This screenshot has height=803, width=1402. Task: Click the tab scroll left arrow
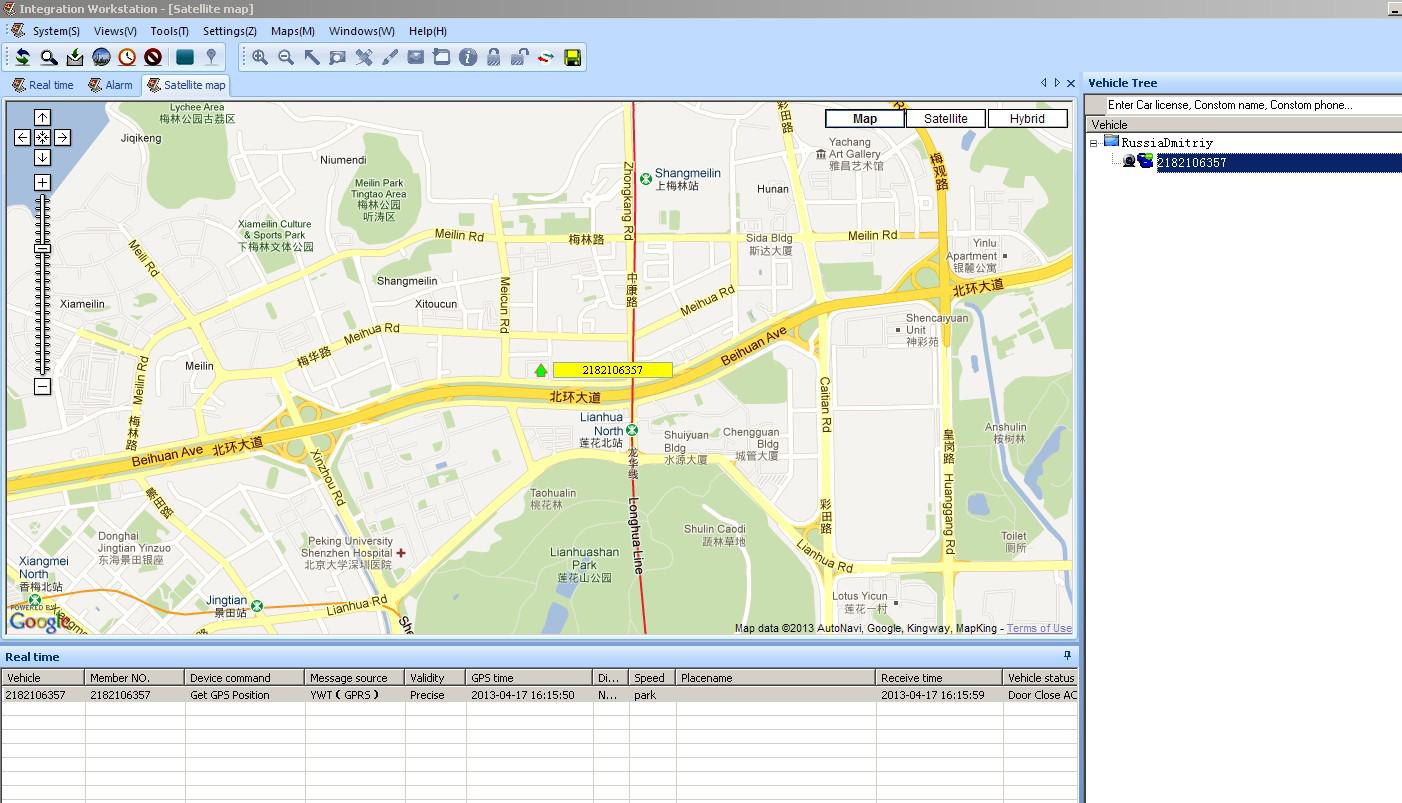(1043, 83)
